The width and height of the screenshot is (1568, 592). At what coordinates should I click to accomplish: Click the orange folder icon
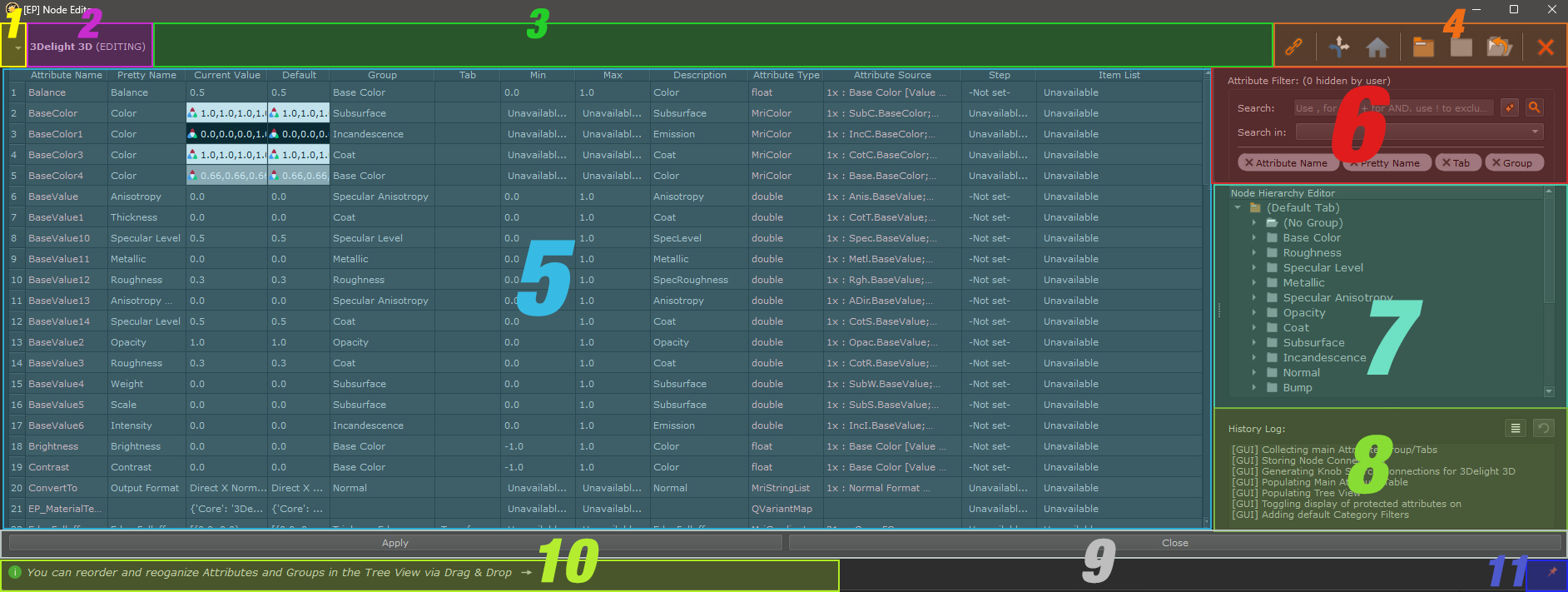point(1423,47)
